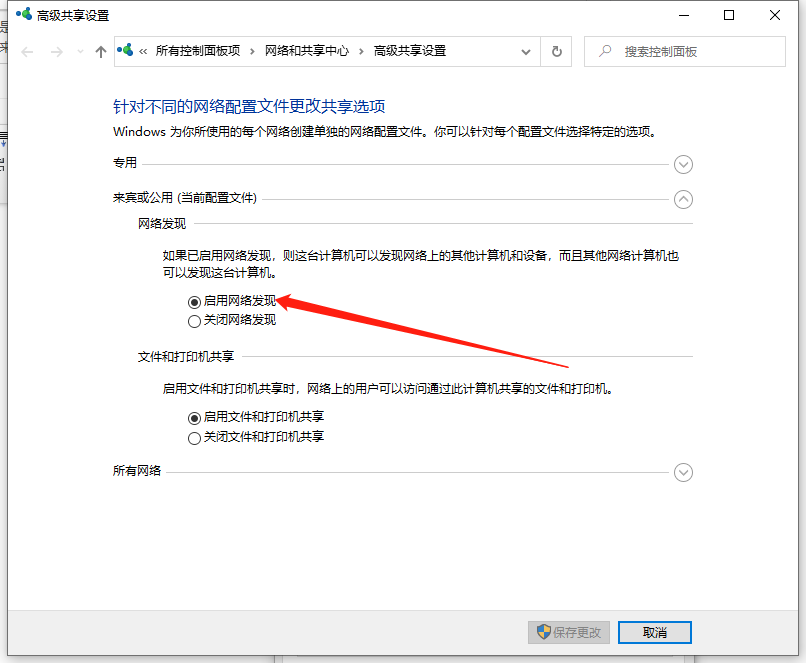806x663 pixels.
Task: Click the 取消 button
Action: (654, 632)
